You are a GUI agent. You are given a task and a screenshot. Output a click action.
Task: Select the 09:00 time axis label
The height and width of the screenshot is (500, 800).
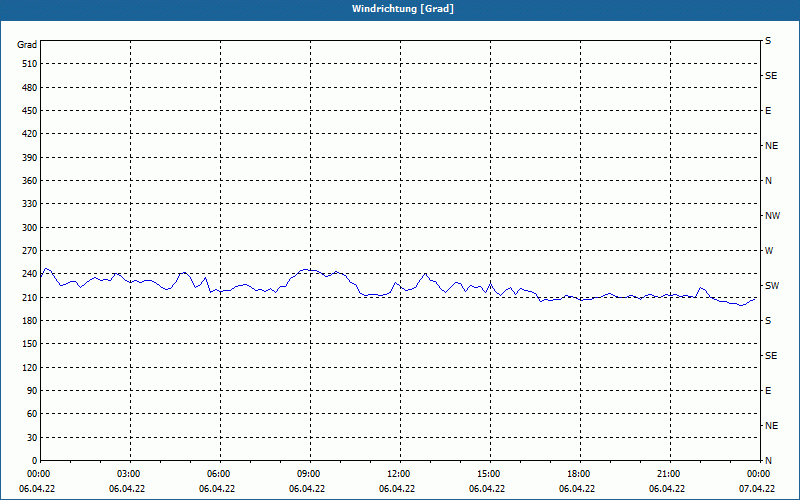307,474
